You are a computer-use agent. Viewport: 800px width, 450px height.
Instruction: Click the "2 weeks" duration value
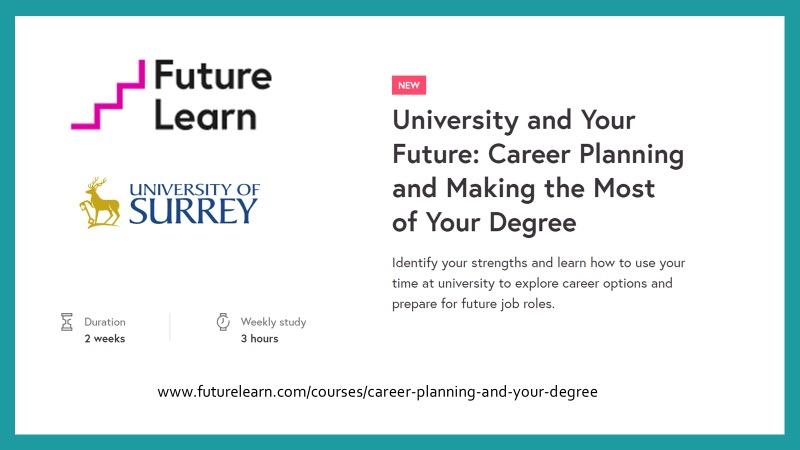pyautogui.click(x=105, y=338)
